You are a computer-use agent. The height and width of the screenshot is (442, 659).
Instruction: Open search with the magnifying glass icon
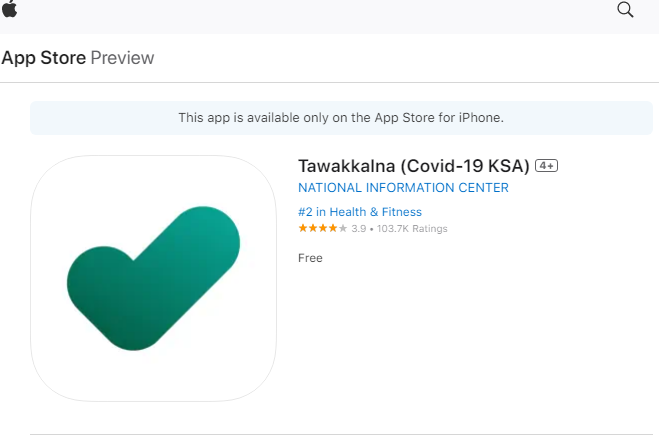[x=625, y=9]
